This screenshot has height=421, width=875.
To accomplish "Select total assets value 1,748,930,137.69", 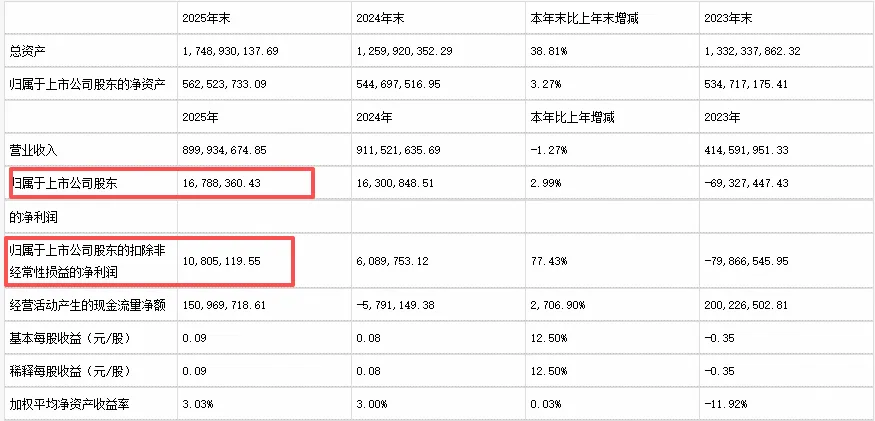I will (x=230, y=51).
